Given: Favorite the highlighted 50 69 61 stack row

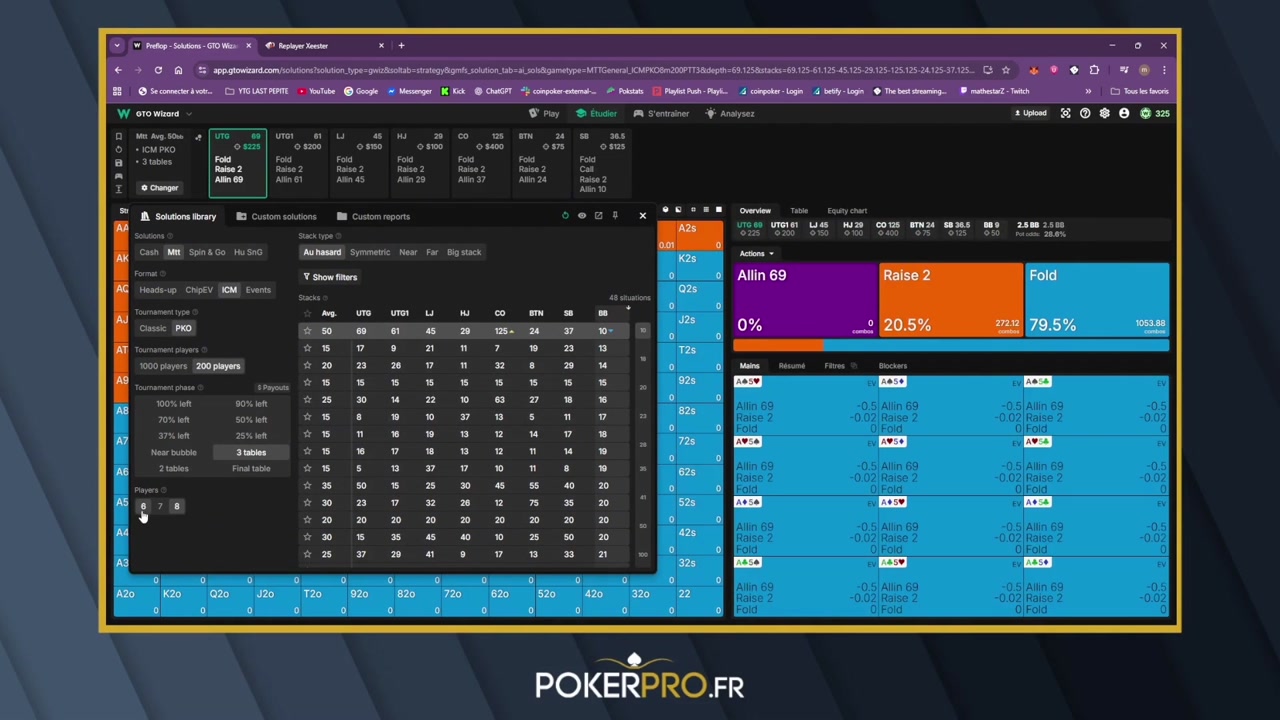Looking at the screenshot, I should pos(307,331).
